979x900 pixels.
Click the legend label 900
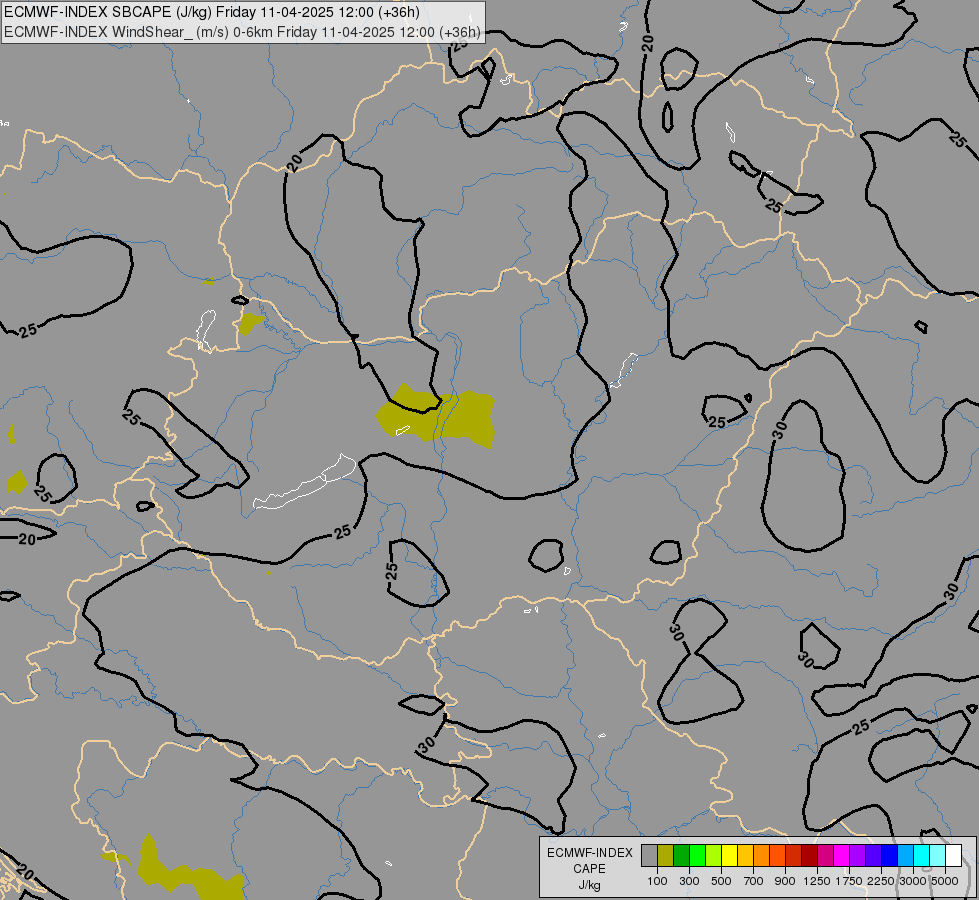785,881
